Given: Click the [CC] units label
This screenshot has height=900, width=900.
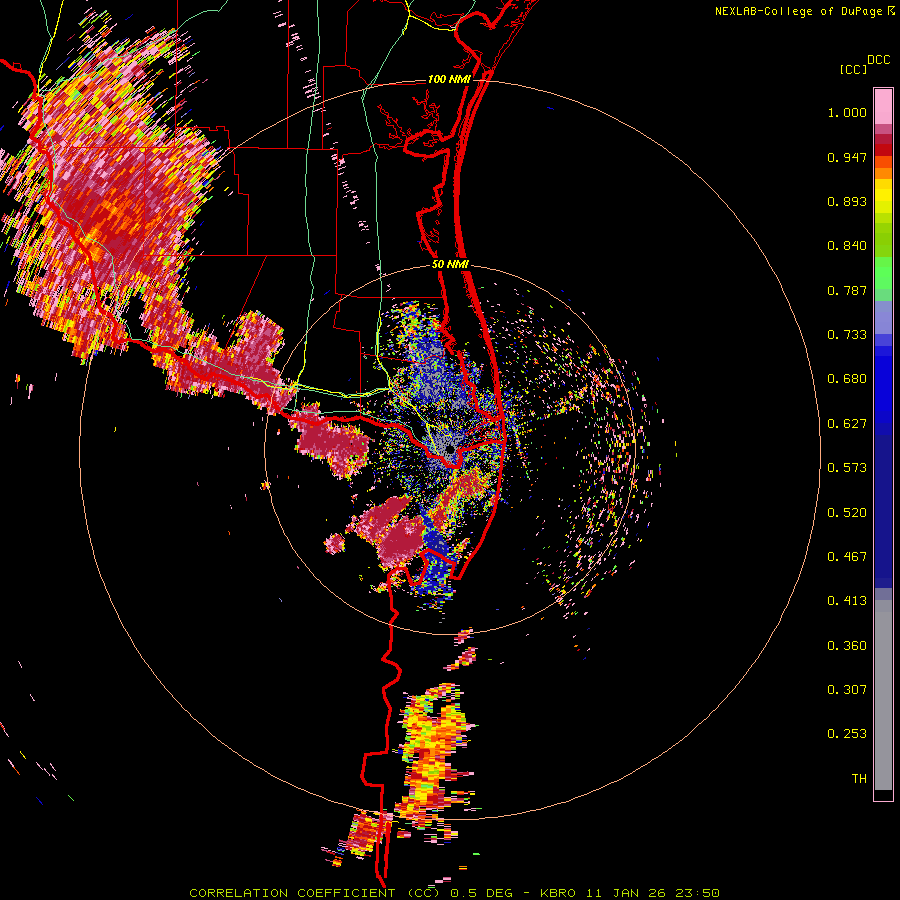Looking at the screenshot, I should click(x=853, y=69).
